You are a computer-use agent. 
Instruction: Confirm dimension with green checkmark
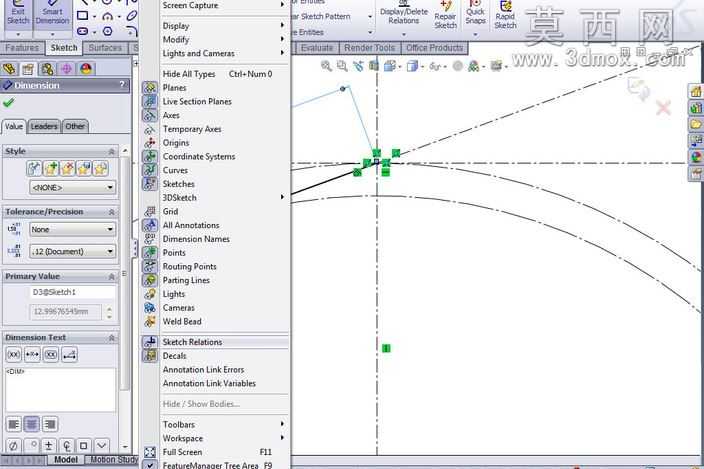[x=8, y=103]
